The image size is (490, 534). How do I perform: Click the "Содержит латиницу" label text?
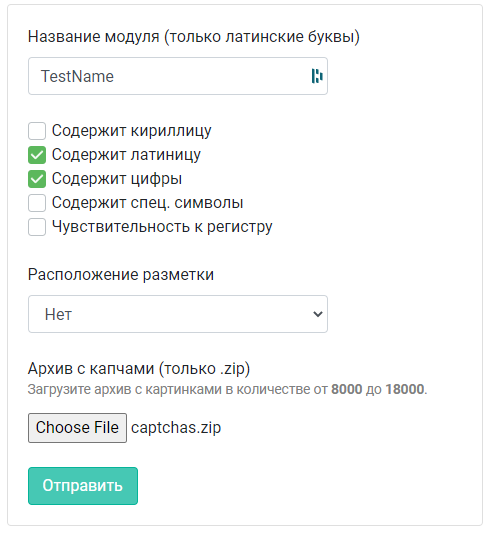[126, 155]
